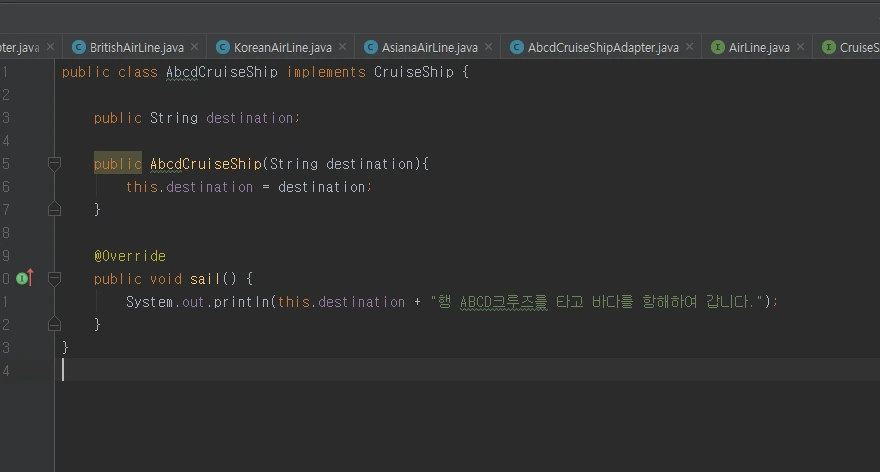Click the interface icon on AirLine.java tab
880x472 pixels.
(x=717, y=47)
